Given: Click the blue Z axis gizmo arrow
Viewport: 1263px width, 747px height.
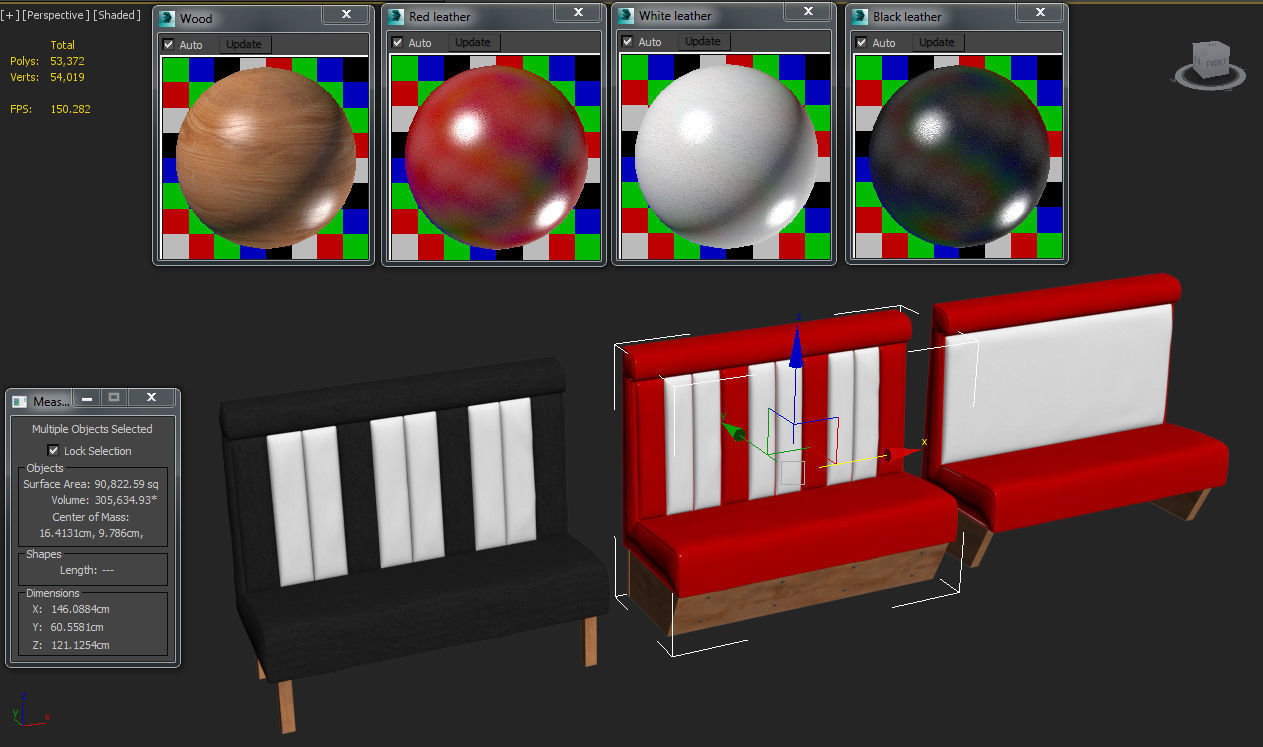Looking at the screenshot, I should (797, 347).
